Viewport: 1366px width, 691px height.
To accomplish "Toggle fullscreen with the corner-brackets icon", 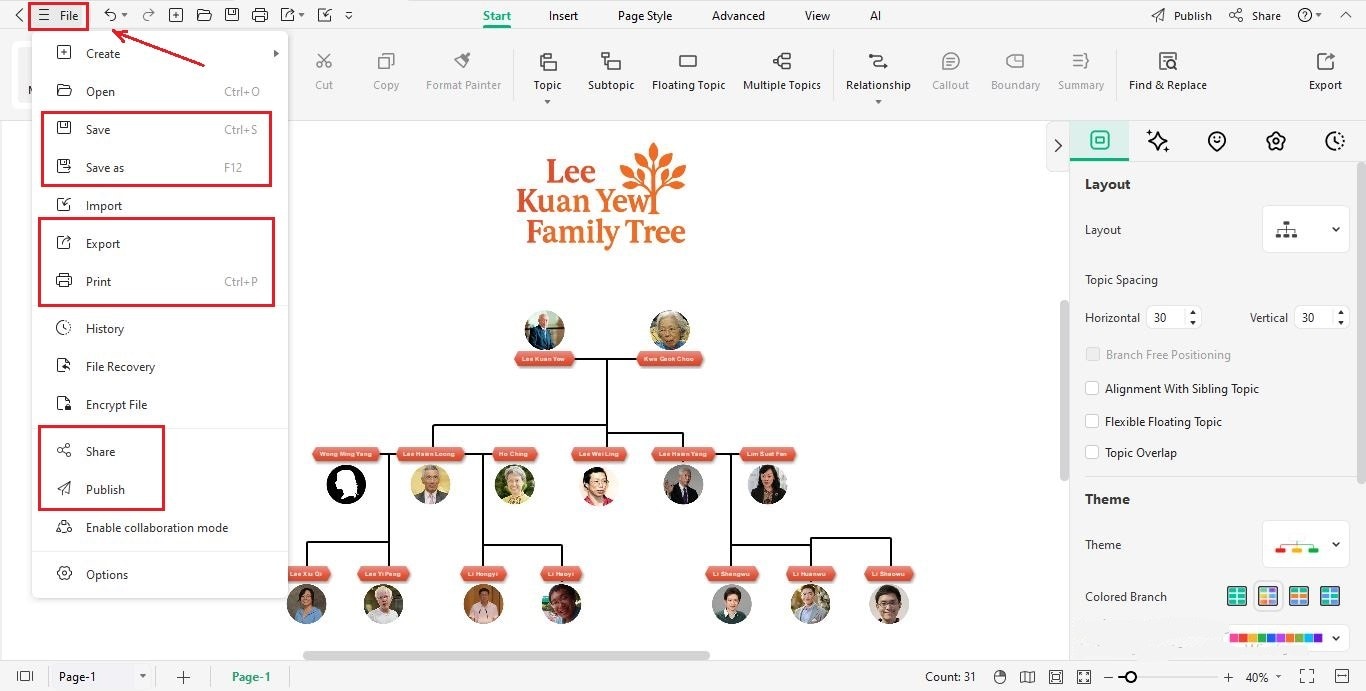I will click(x=1306, y=677).
